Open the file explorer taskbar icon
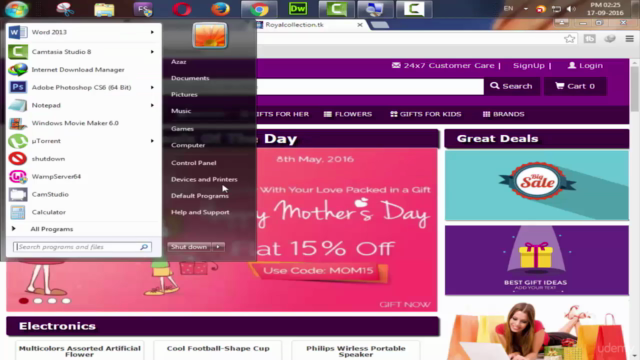The image size is (640, 360). (104, 9)
